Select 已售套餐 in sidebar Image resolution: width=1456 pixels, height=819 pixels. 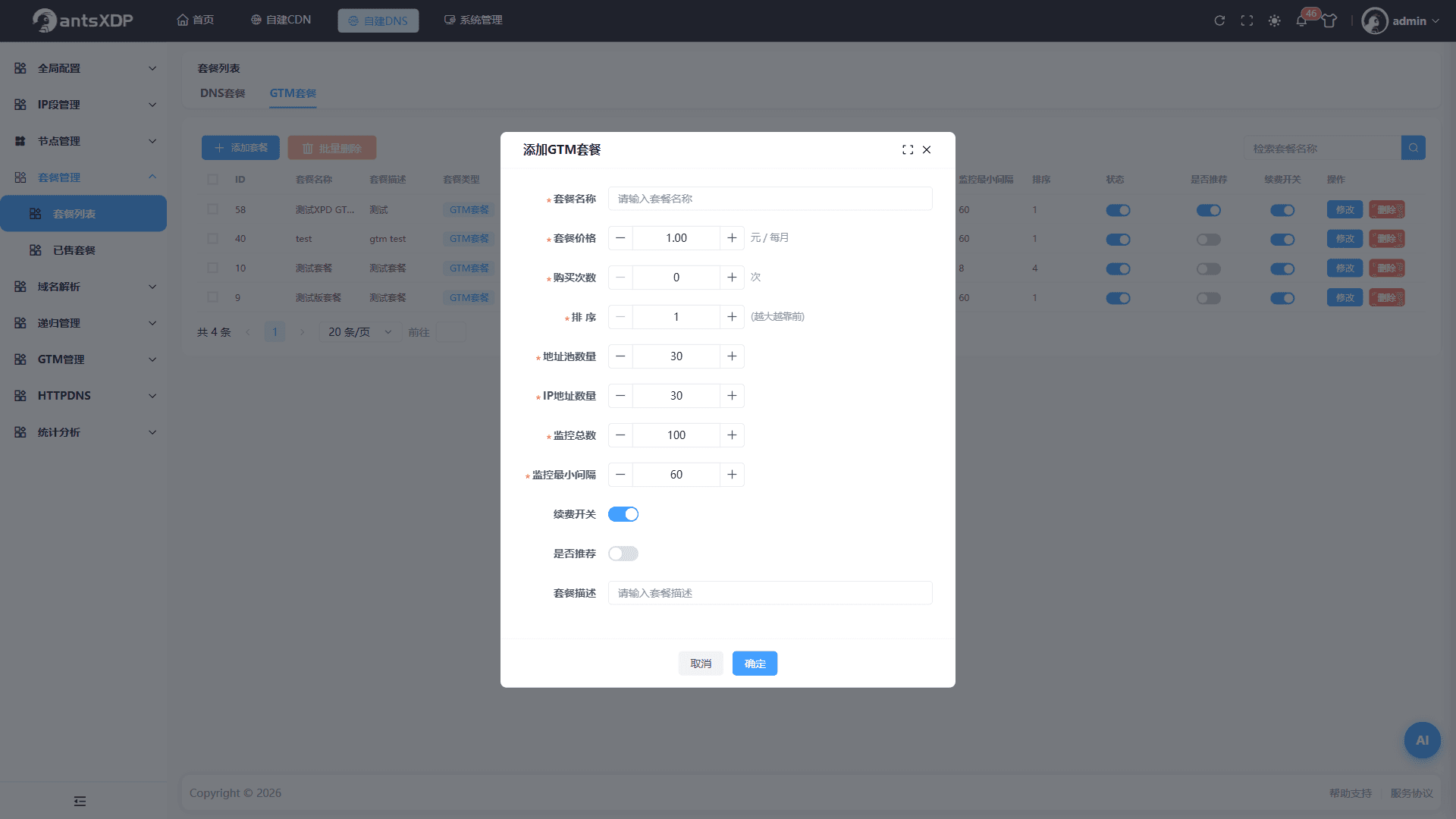click(83, 250)
